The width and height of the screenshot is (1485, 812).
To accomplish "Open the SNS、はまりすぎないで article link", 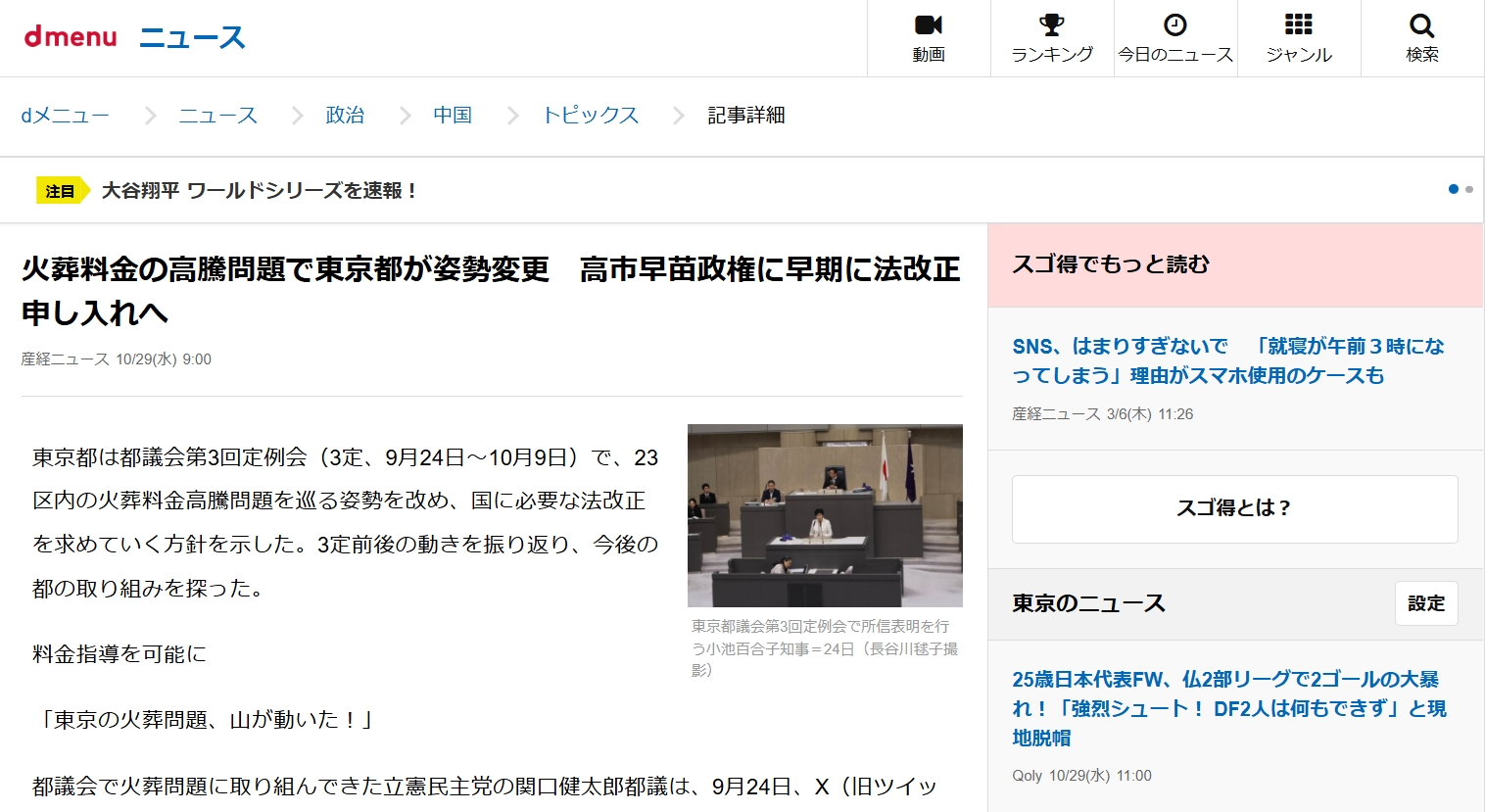I will pos(1228,360).
